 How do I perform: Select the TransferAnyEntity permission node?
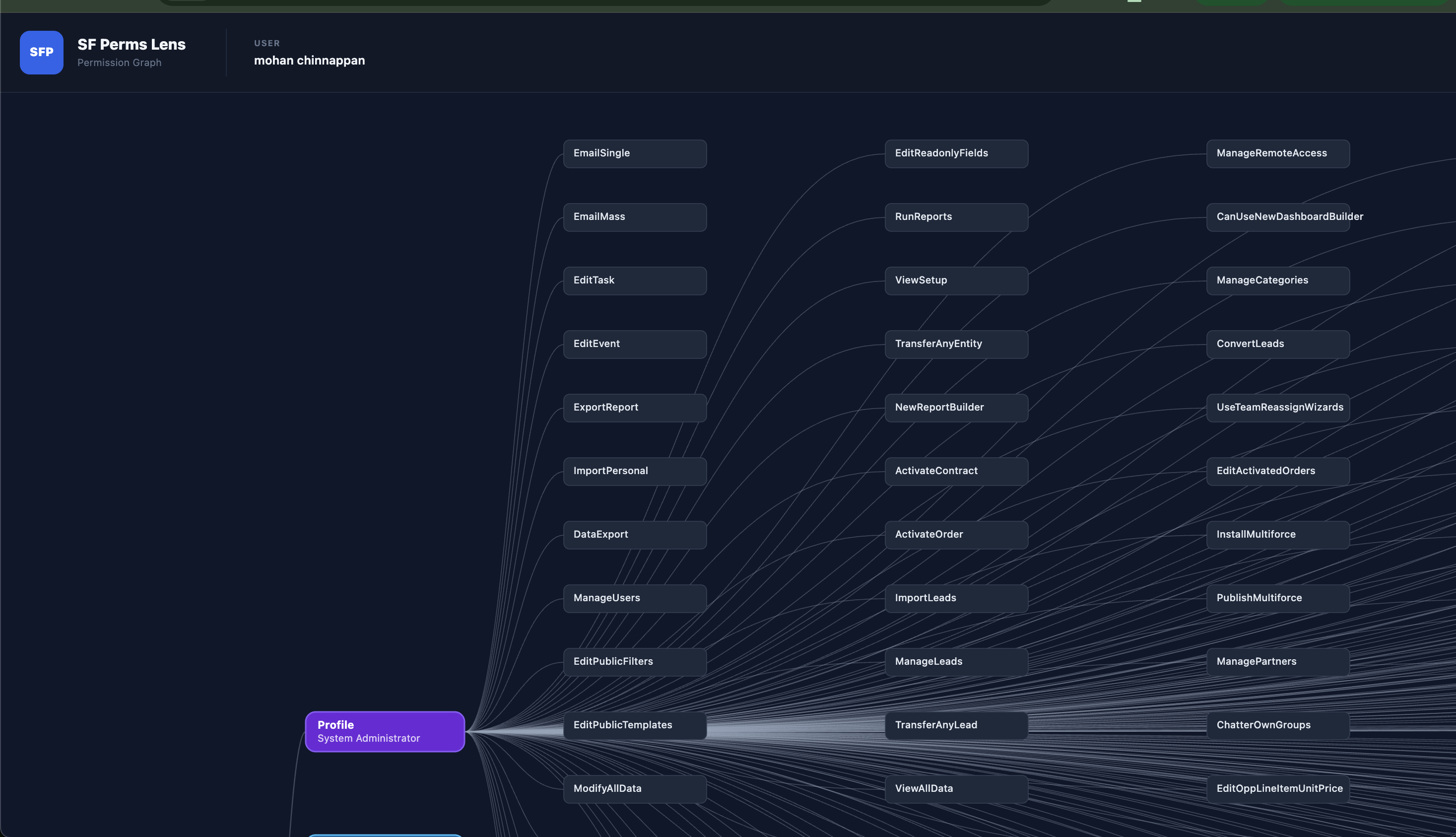[x=957, y=345]
